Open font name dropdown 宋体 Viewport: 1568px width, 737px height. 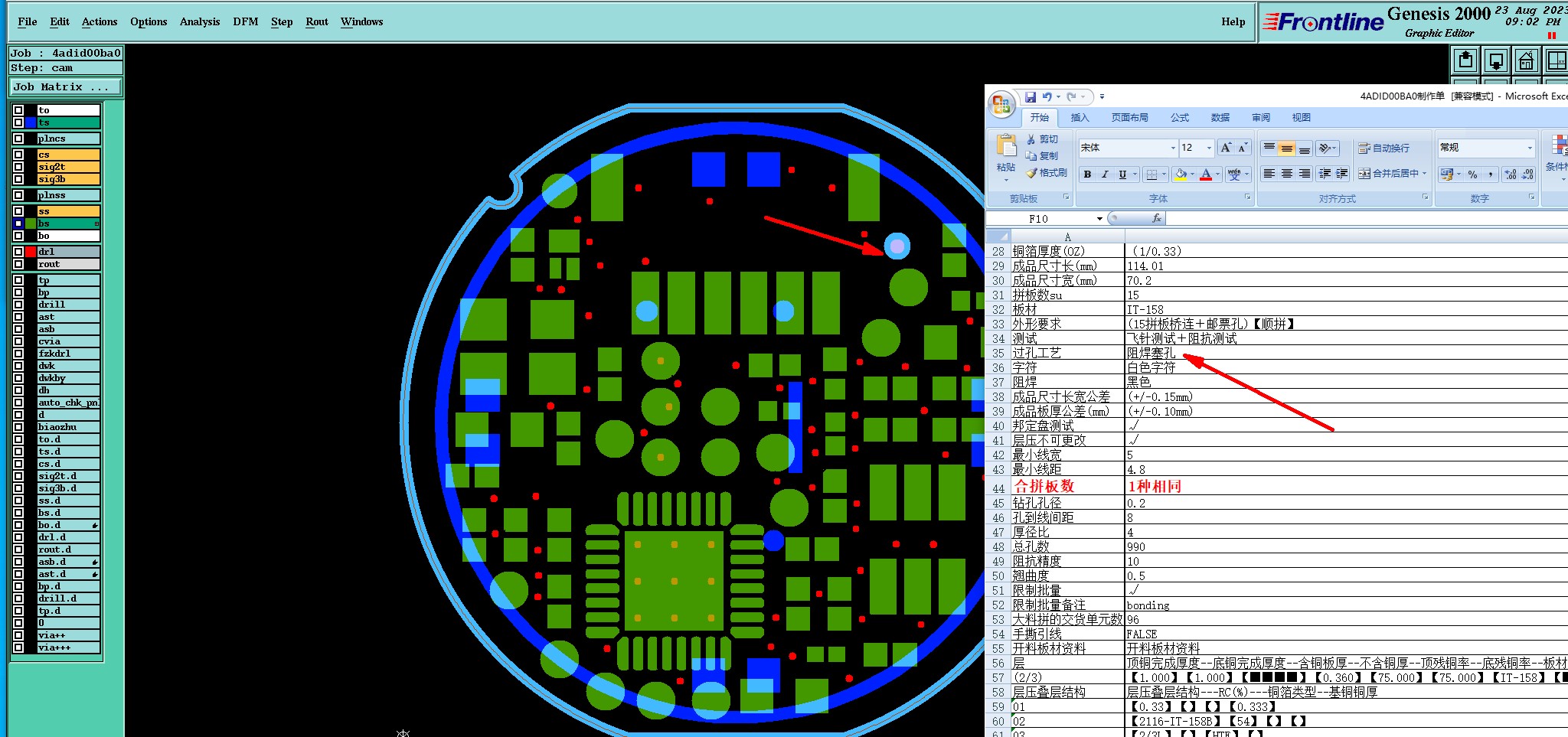1172,148
